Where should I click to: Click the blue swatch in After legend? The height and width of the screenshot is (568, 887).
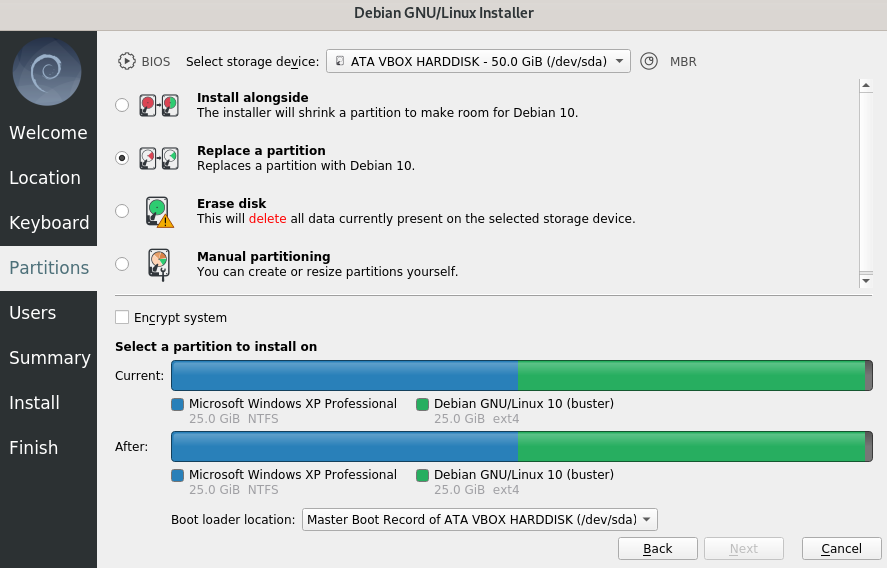tap(178, 475)
